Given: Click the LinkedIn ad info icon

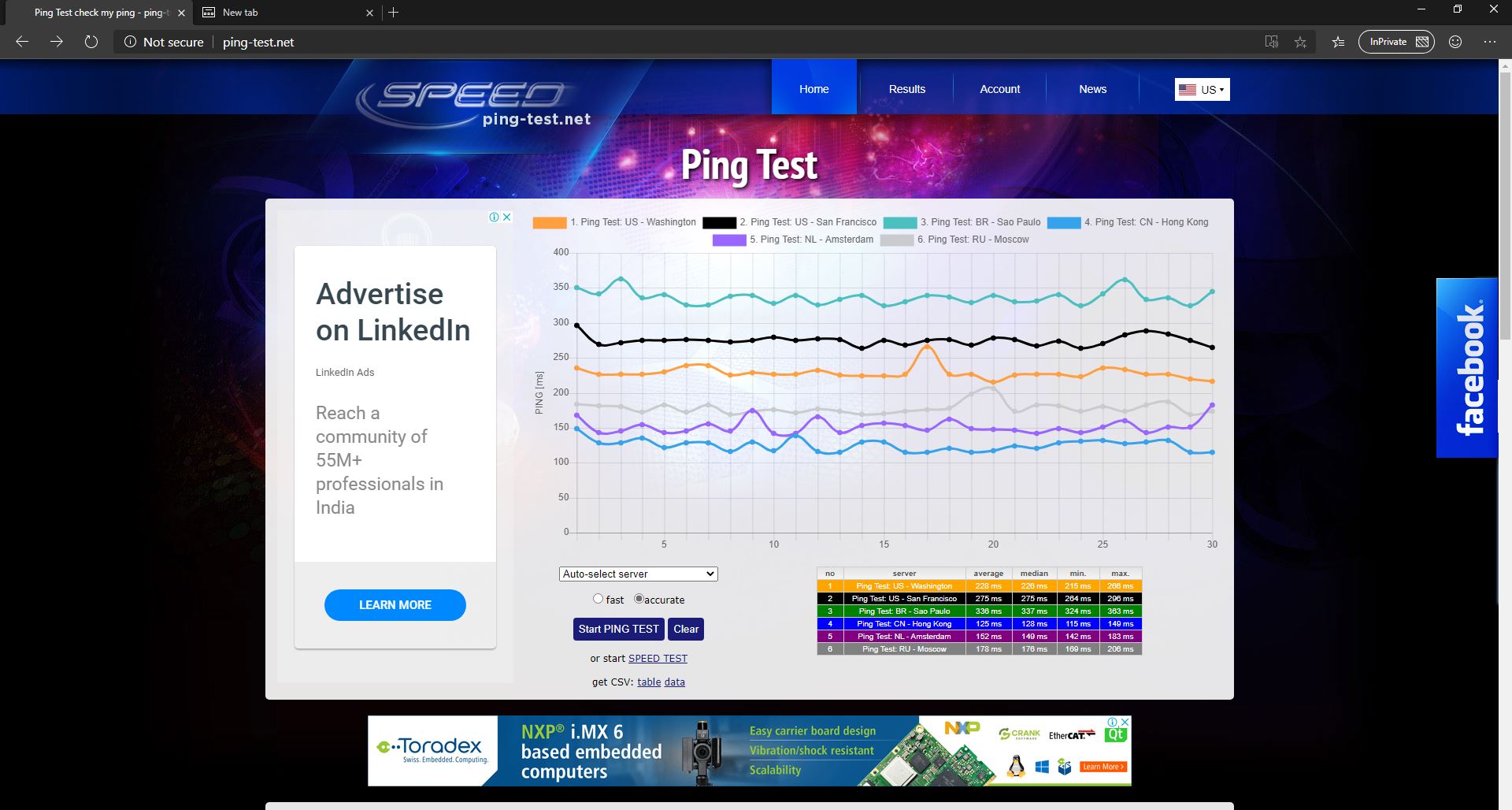Looking at the screenshot, I should pos(495,217).
